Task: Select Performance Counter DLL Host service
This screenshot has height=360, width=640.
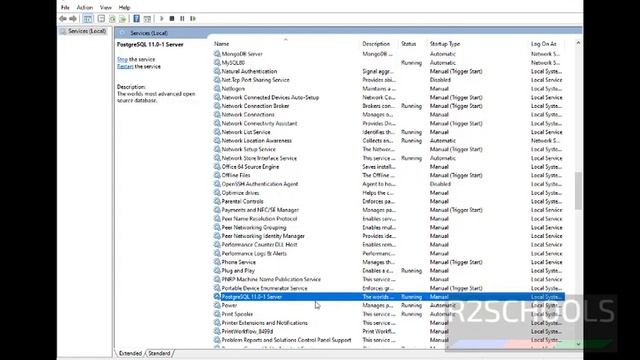Action: tap(389, 244)
